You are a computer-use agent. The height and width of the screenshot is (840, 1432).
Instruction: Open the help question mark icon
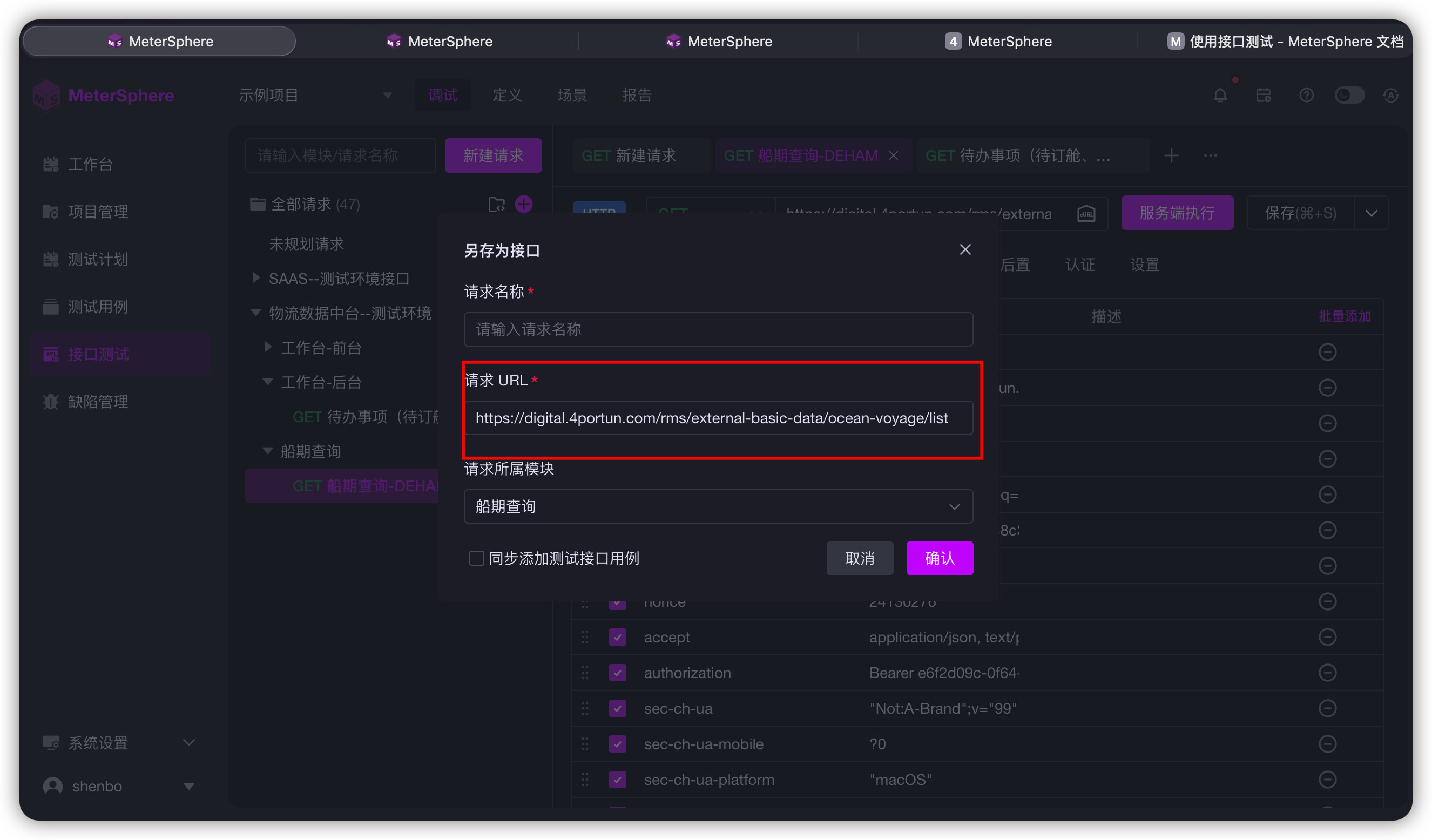pyautogui.click(x=1306, y=96)
